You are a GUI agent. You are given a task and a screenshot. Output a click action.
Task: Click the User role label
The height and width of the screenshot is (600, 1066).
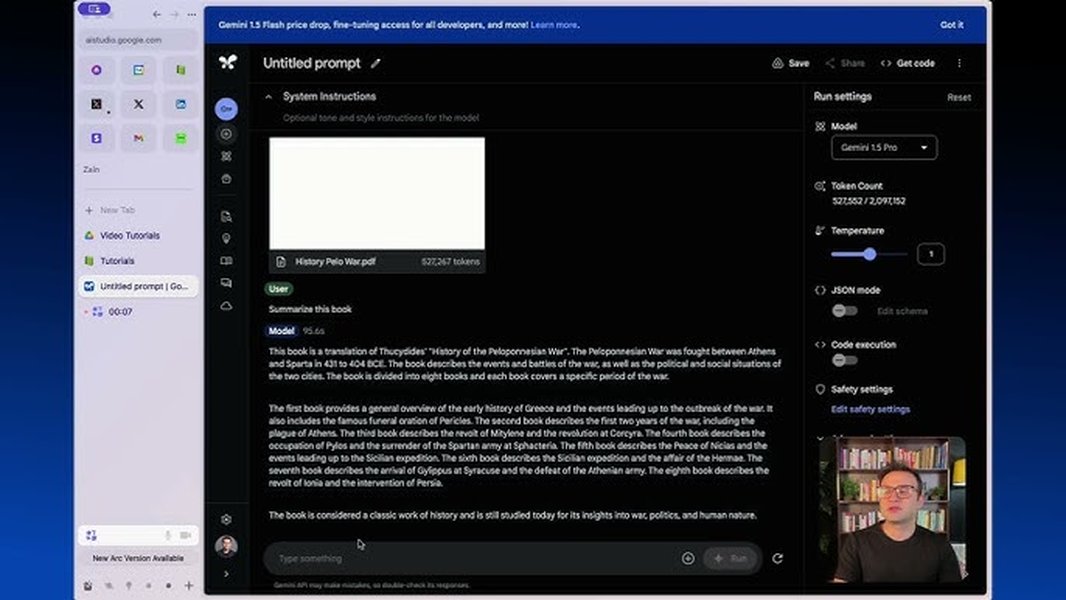click(278, 289)
